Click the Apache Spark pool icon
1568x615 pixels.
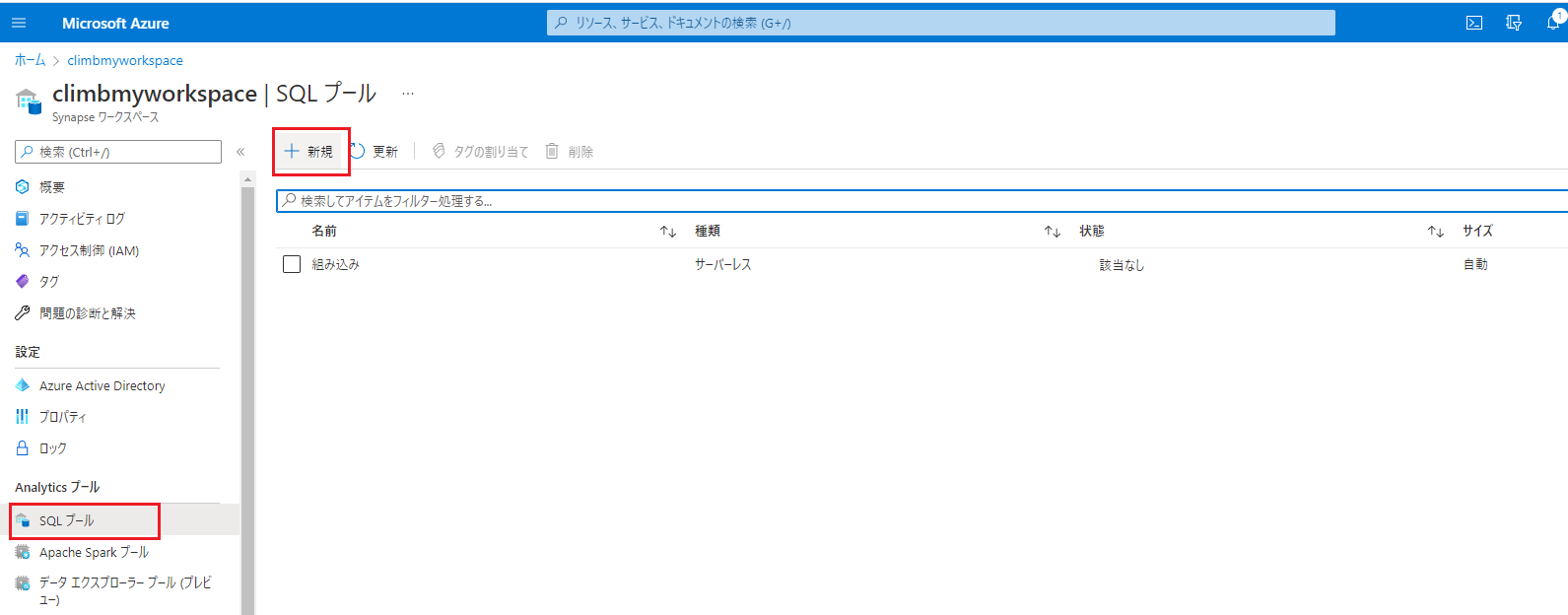tap(23, 553)
